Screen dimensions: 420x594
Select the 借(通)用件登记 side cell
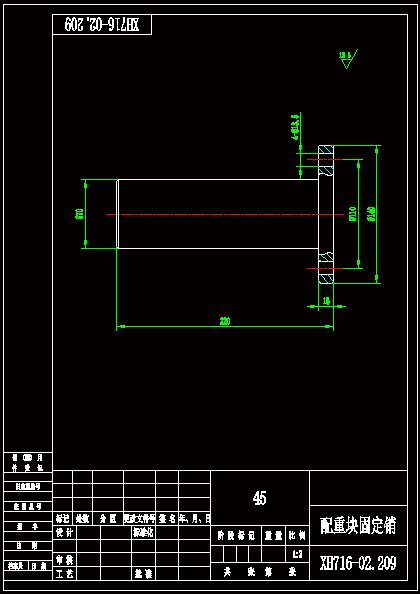(28, 462)
